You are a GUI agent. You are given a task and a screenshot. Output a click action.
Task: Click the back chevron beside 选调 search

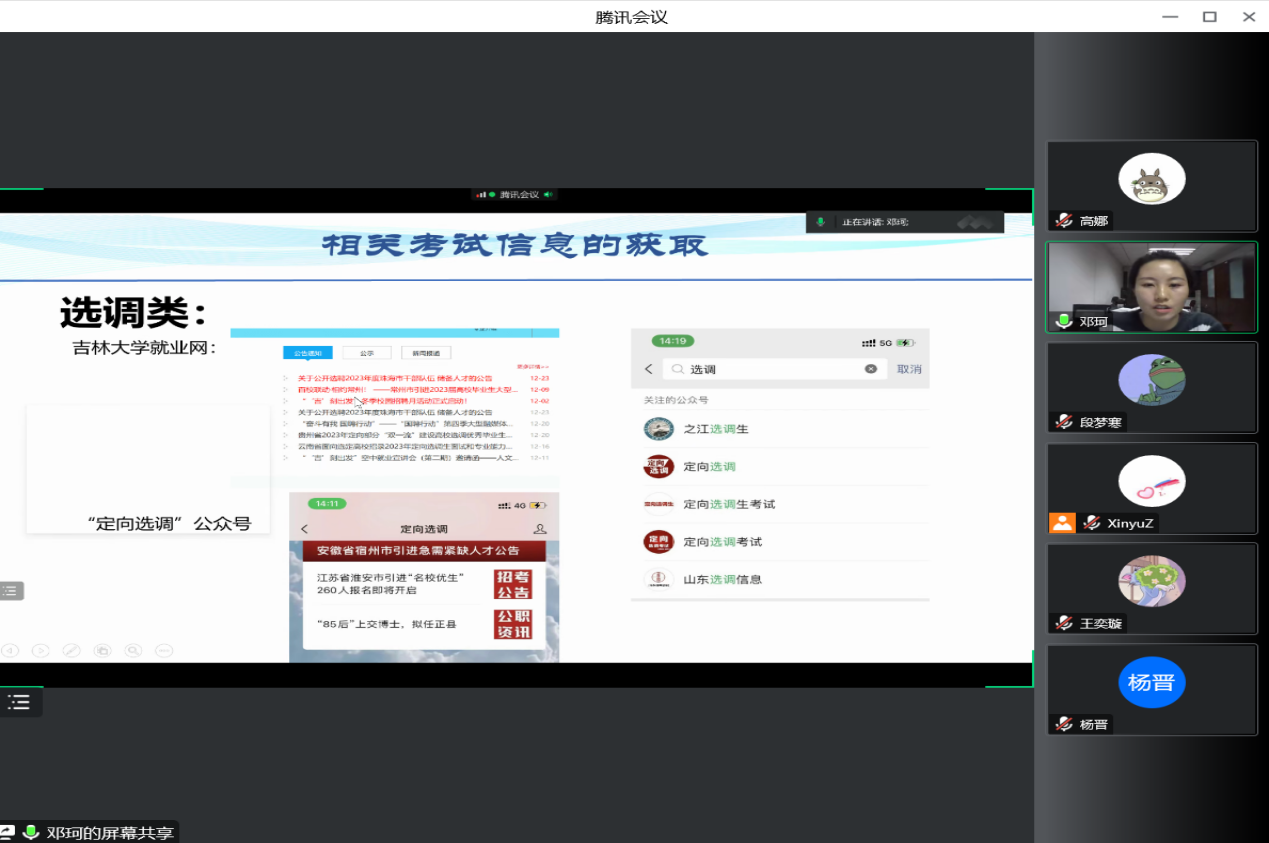(x=648, y=369)
